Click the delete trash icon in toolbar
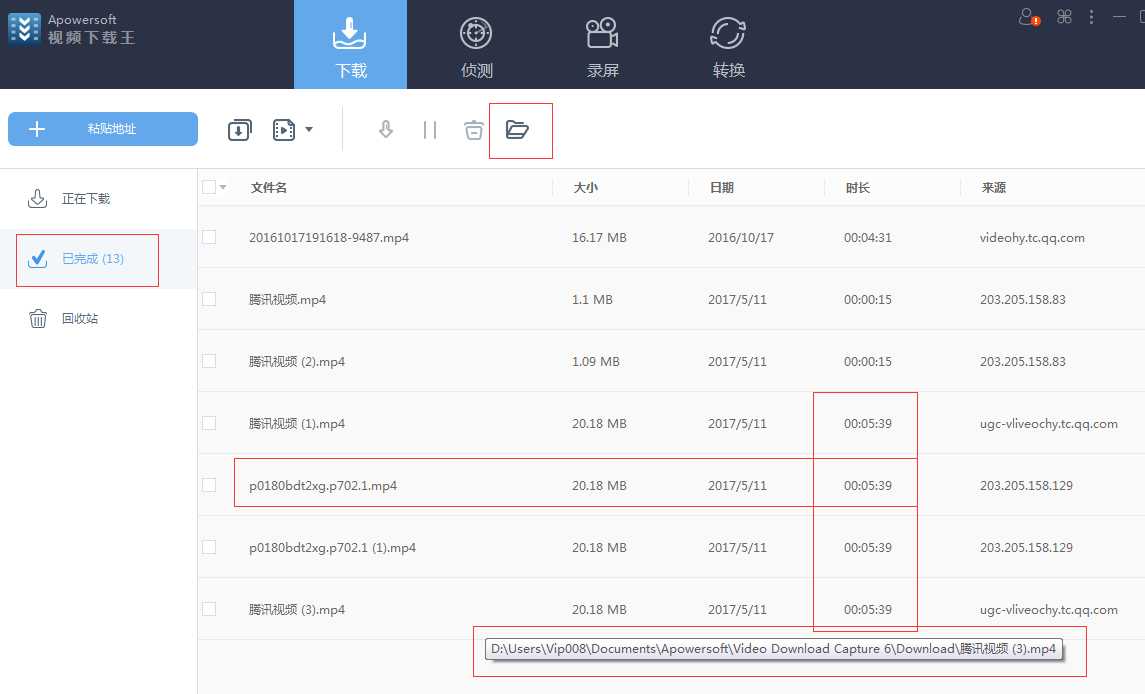The width and height of the screenshot is (1145, 694). point(473,130)
